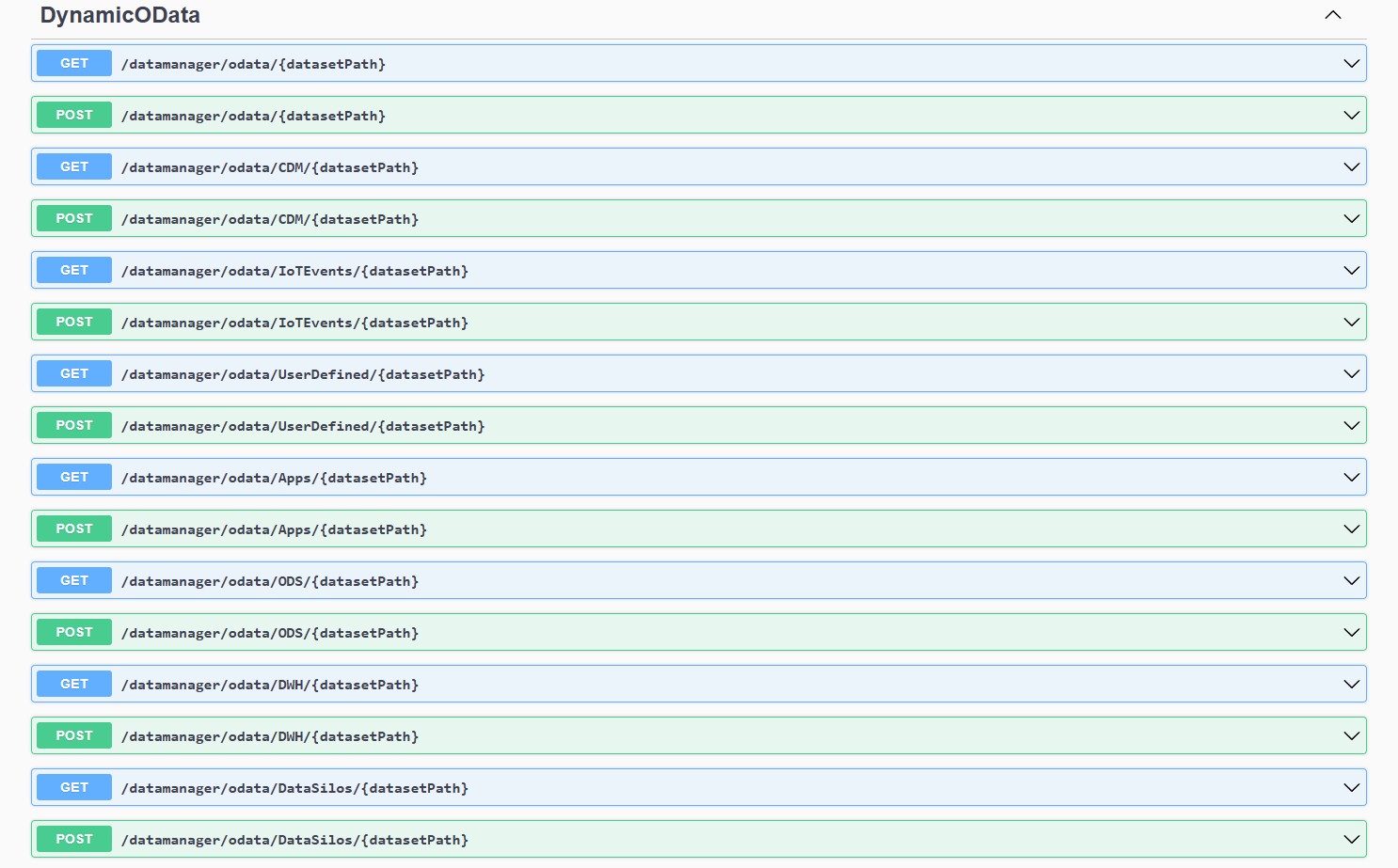
Task: Click the POST badge on the DataSilos endpoint
Action: [x=73, y=839]
